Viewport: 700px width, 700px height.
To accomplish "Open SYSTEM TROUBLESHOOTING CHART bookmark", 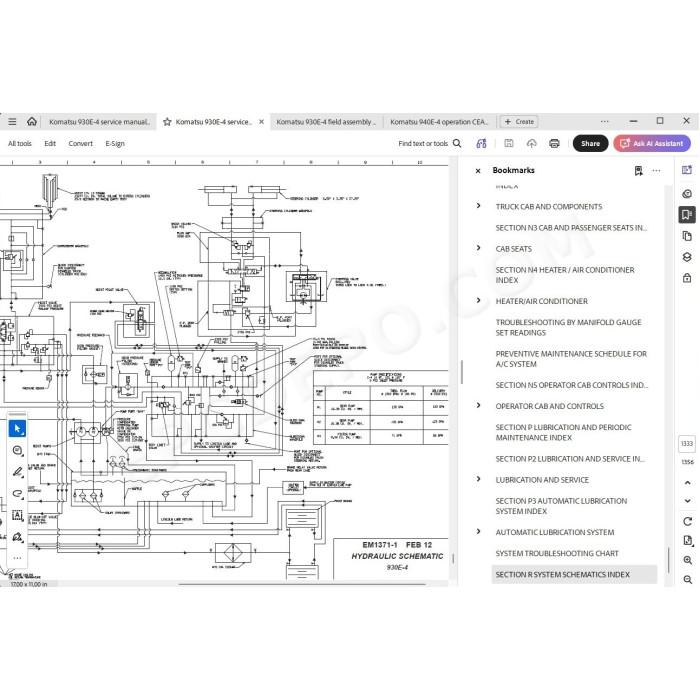I will pyautogui.click(x=557, y=553).
